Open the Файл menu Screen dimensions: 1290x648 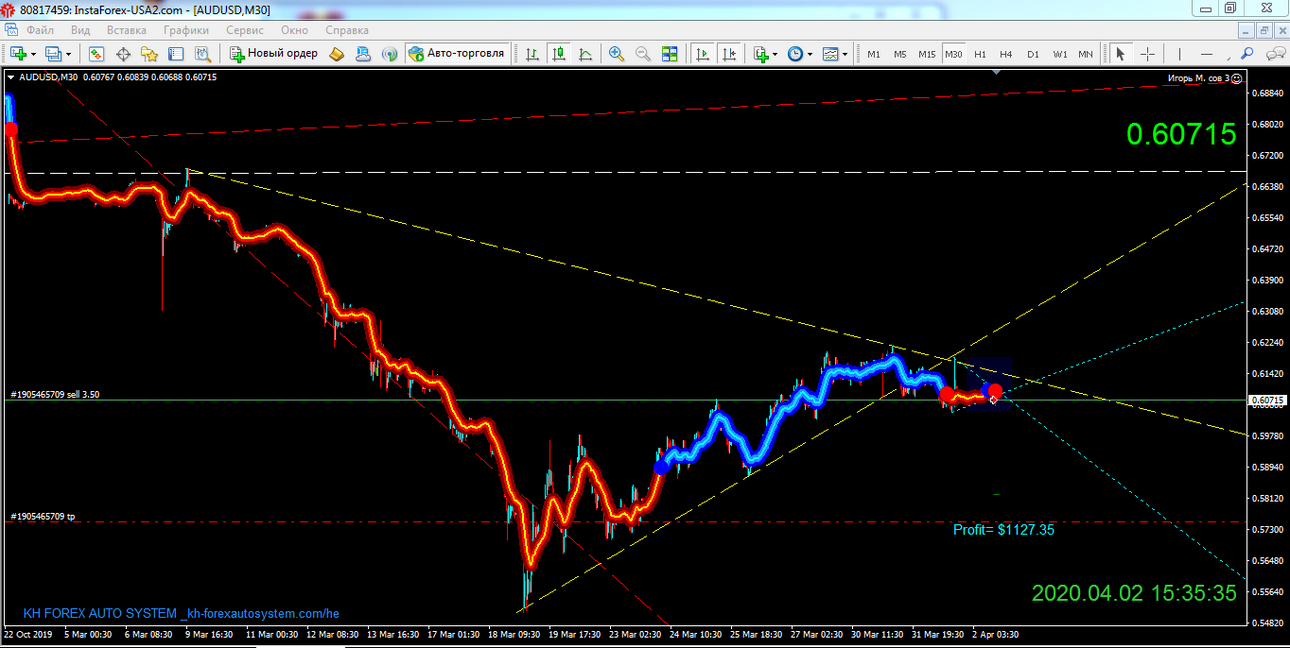coord(40,30)
